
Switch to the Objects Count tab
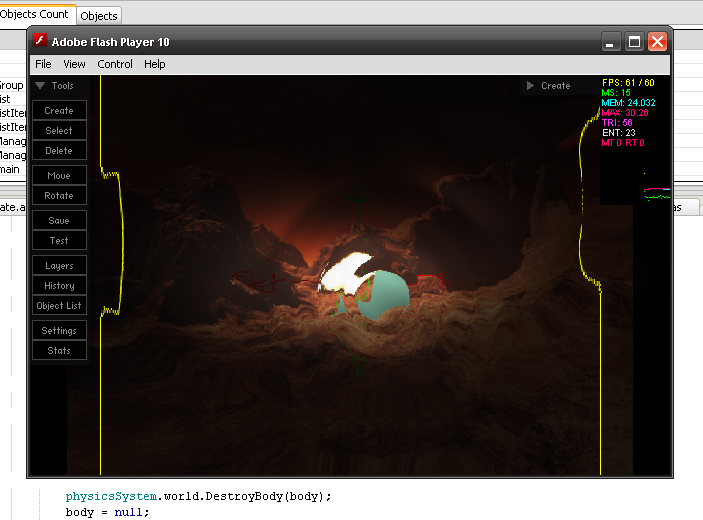tap(35, 14)
